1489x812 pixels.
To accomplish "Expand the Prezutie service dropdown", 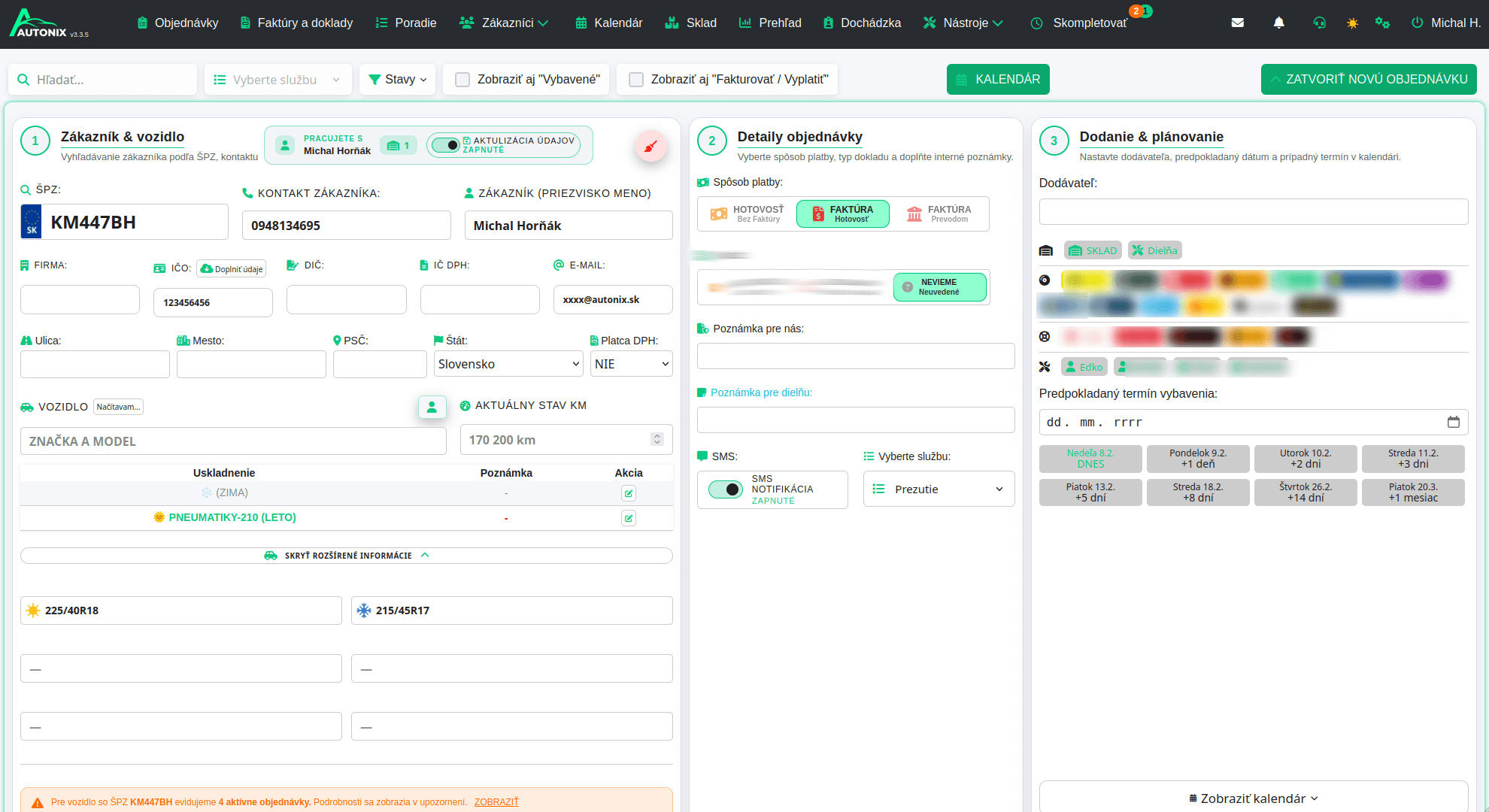I will coord(939,489).
